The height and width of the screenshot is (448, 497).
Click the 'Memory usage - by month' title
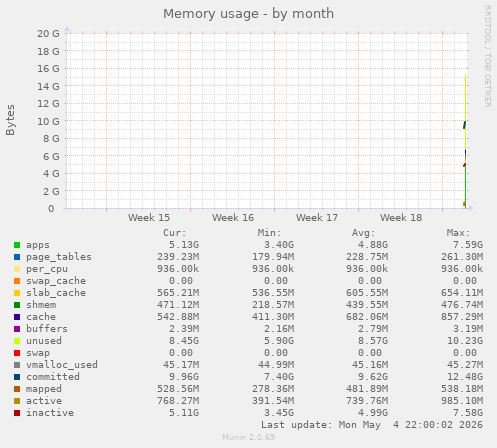(248, 14)
